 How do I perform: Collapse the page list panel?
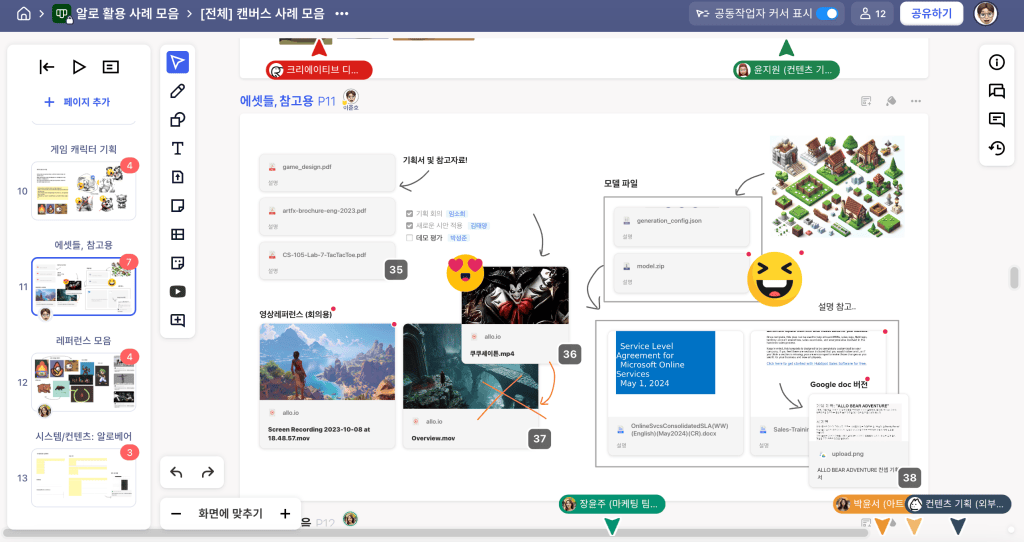(47, 67)
